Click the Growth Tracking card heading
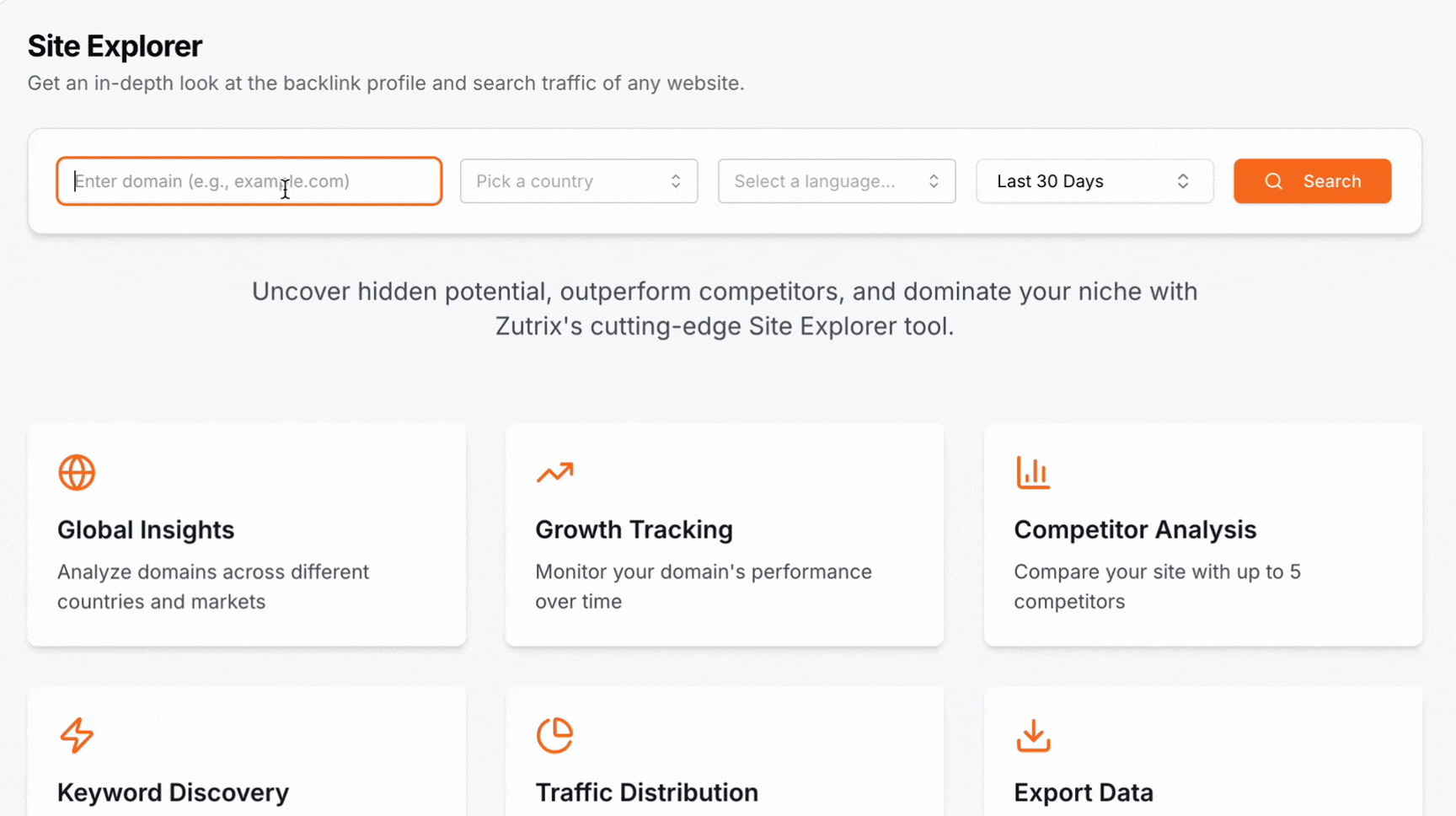 pyautogui.click(x=634, y=529)
